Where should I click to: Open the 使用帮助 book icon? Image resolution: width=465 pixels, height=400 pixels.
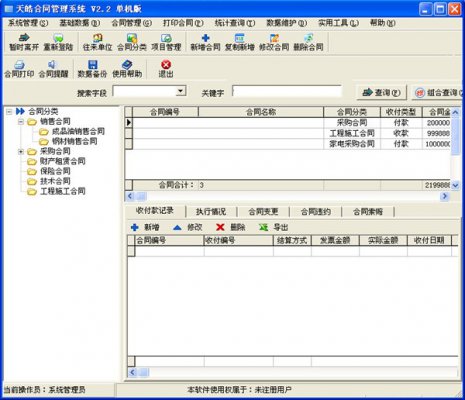coord(127,65)
